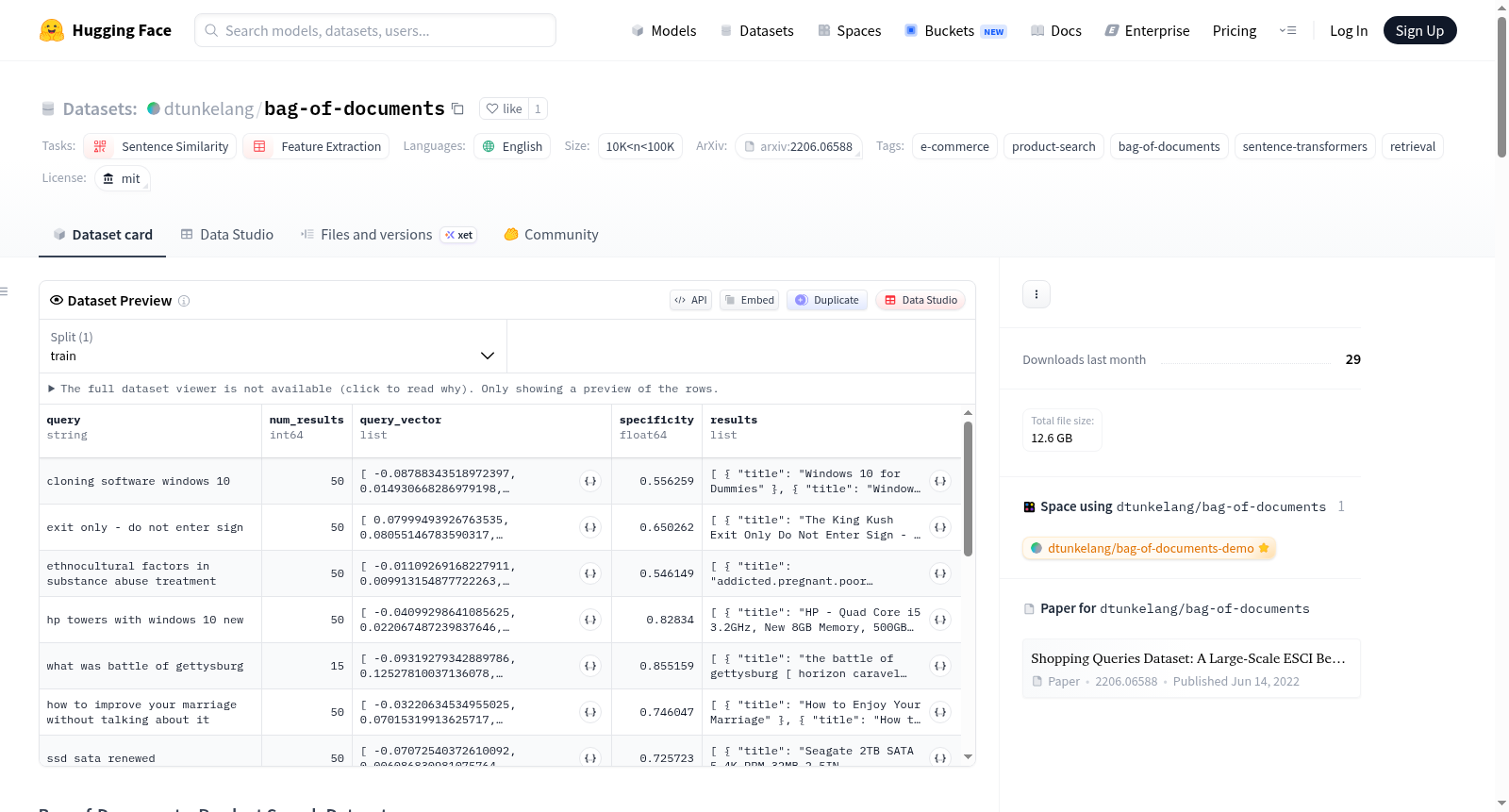Expand results cell for ethnocultural factors row
The height and width of the screenshot is (812, 1509).
940,573
